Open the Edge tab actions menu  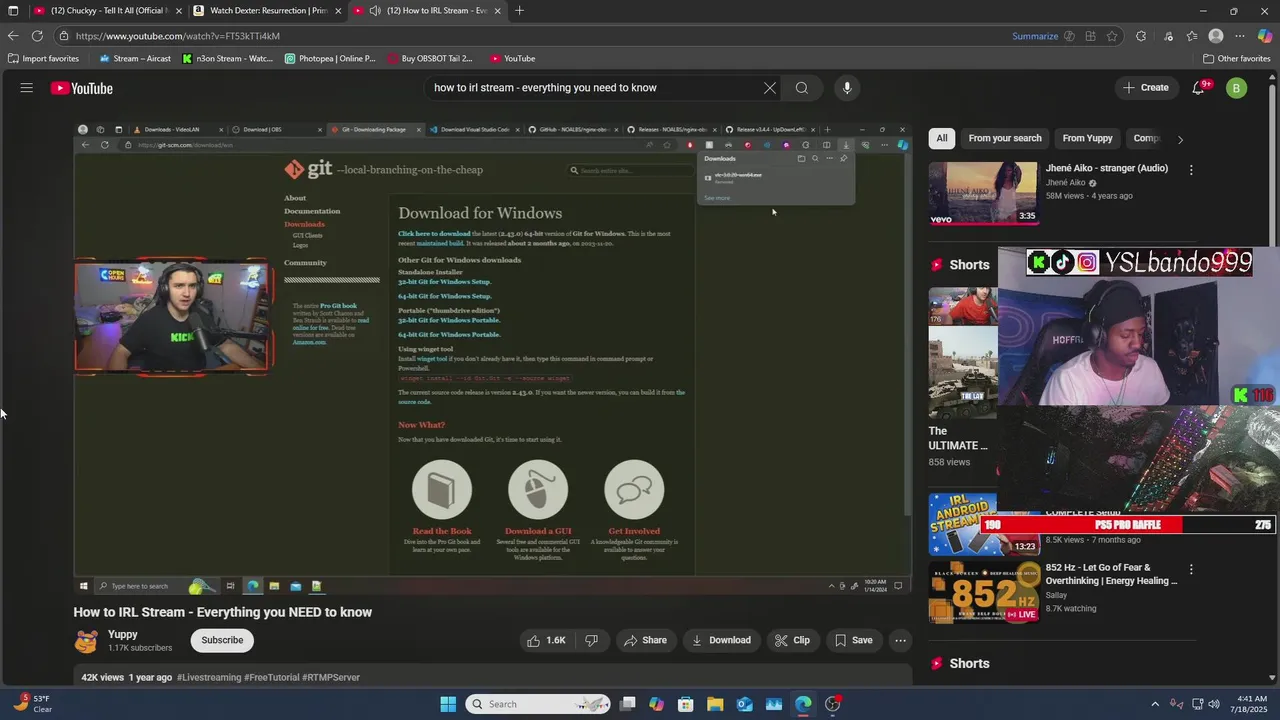(13, 11)
